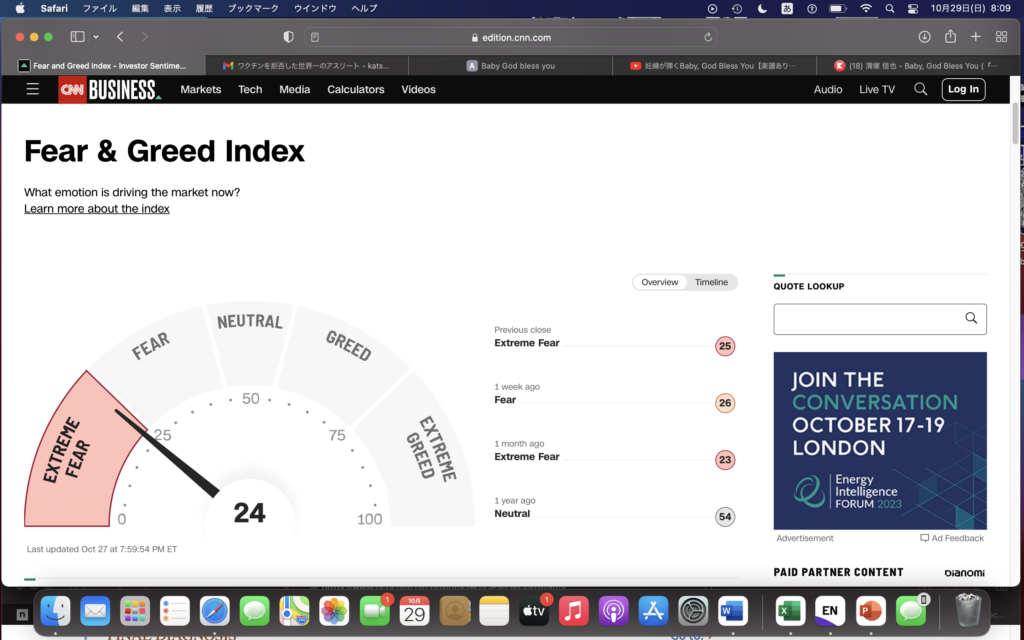Click the Log In button
1024x640 pixels.
[x=963, y=89]
